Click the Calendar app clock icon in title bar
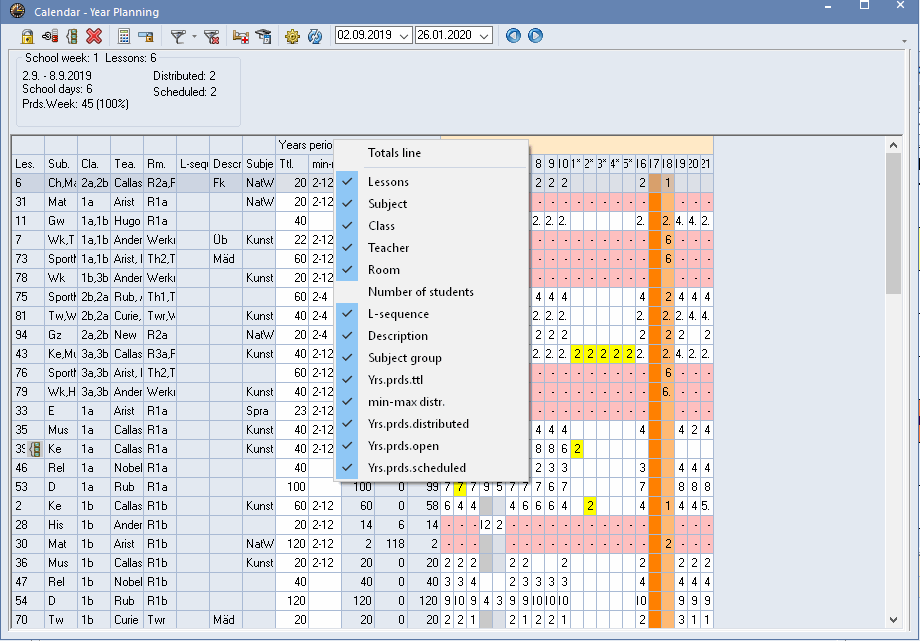Image resolution: width=920 pixels, height=641 pixels. pyautogui.click(x=18, y=11)
